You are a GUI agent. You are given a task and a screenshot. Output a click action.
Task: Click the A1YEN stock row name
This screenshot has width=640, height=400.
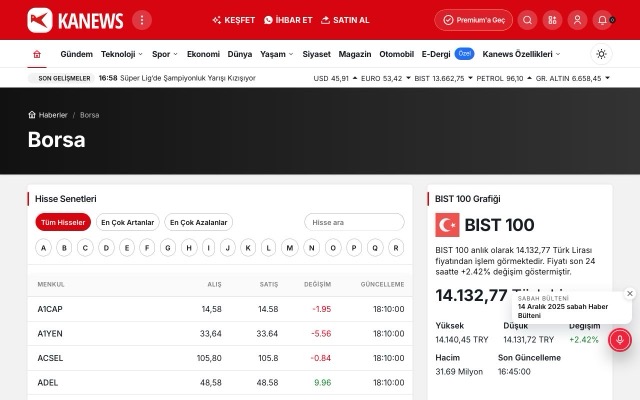[50, 333]
